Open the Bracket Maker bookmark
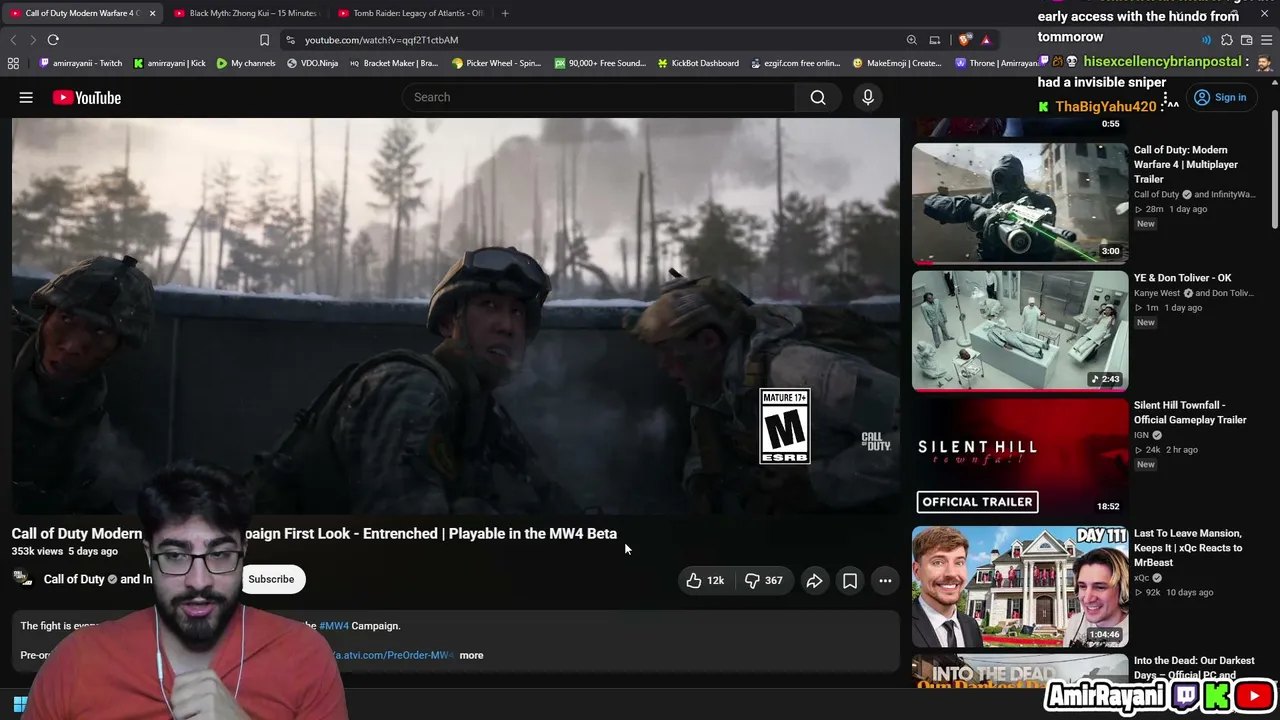Viewport: 1280px width, 720px height. pos(393,63)
